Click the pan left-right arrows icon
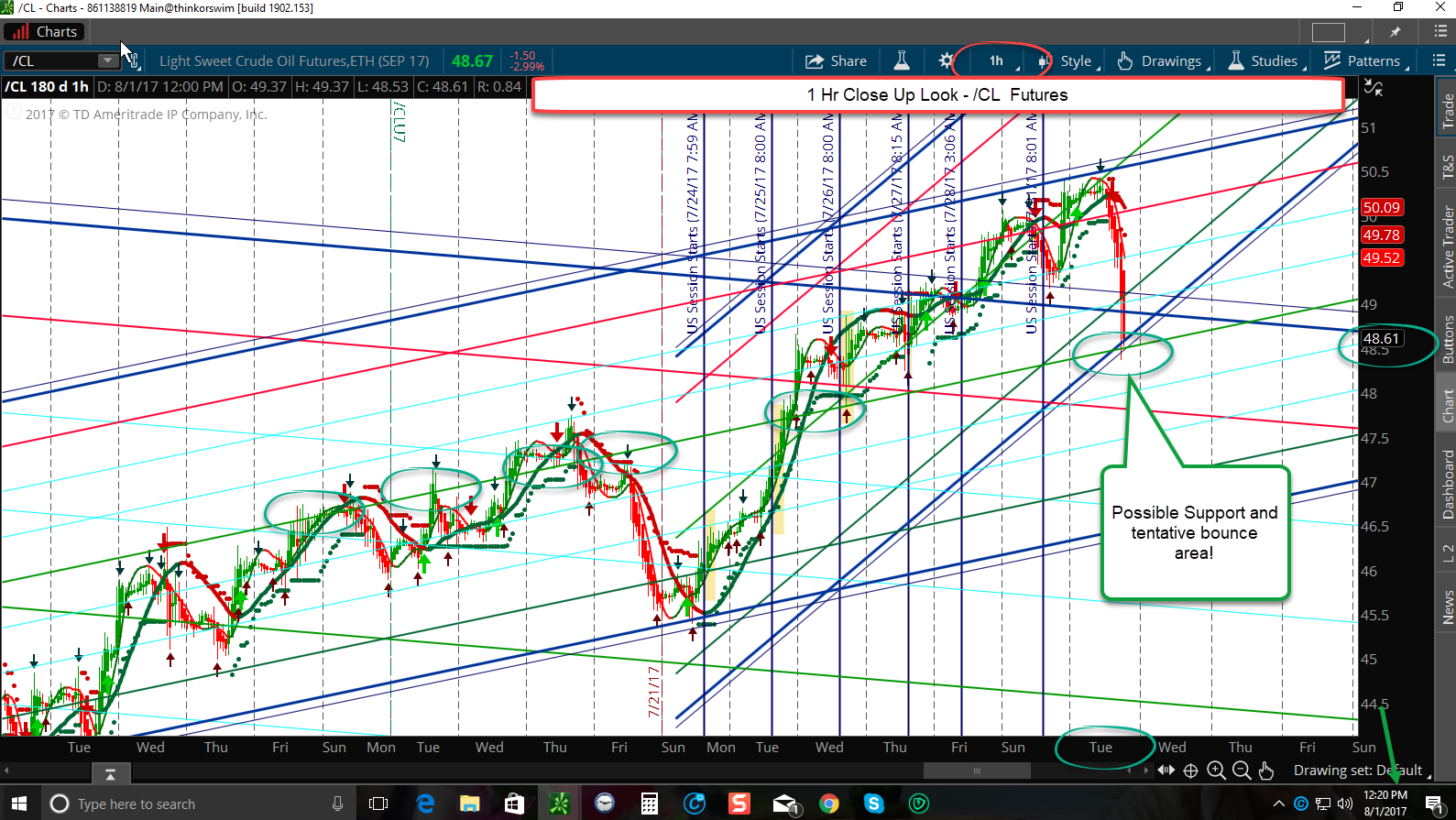The height and width of the screenshot is (820, 1456). point(1166,771)
